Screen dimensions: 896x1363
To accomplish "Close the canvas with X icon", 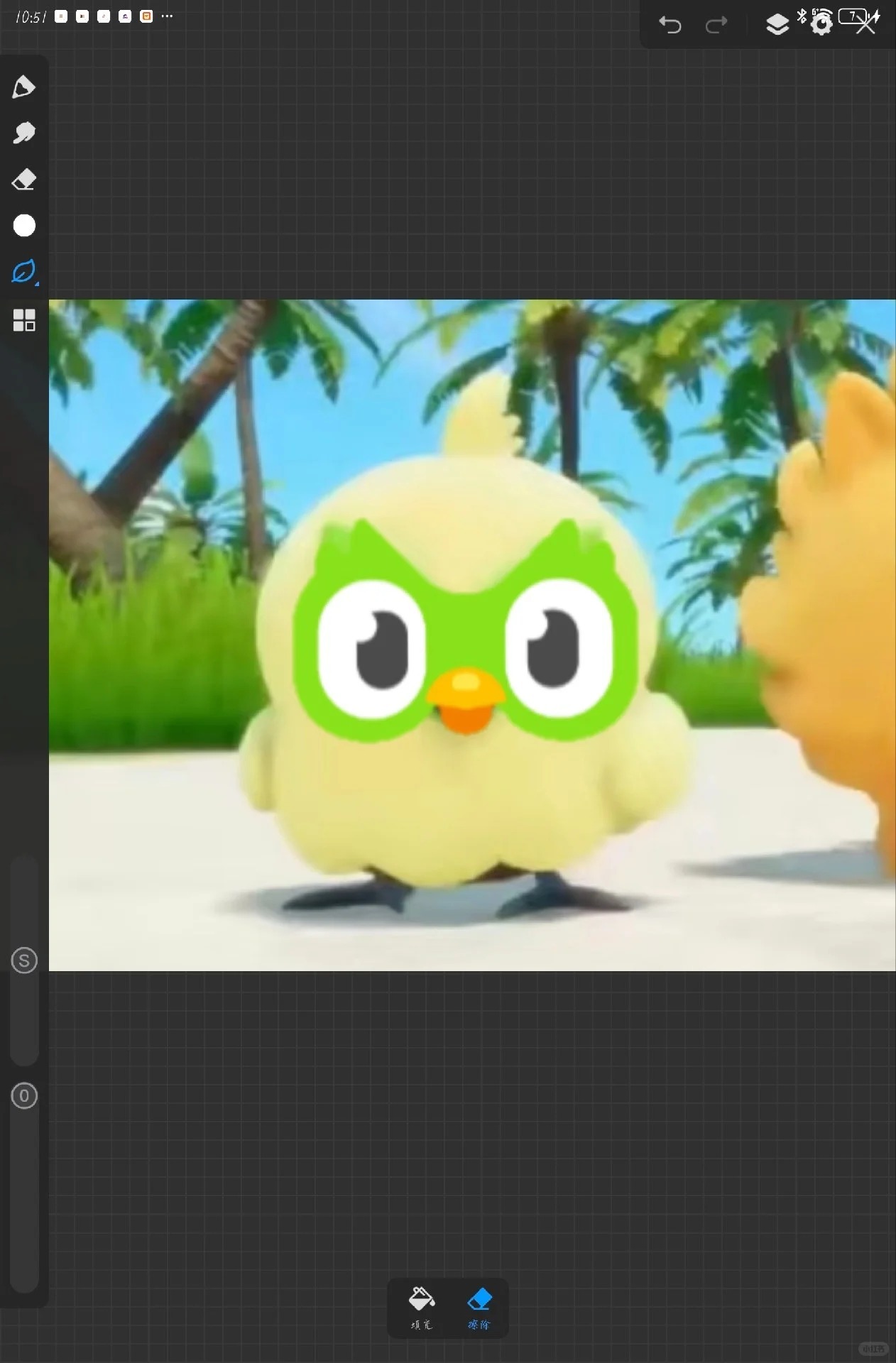I will pyautogui.click(x=865, y=26).
